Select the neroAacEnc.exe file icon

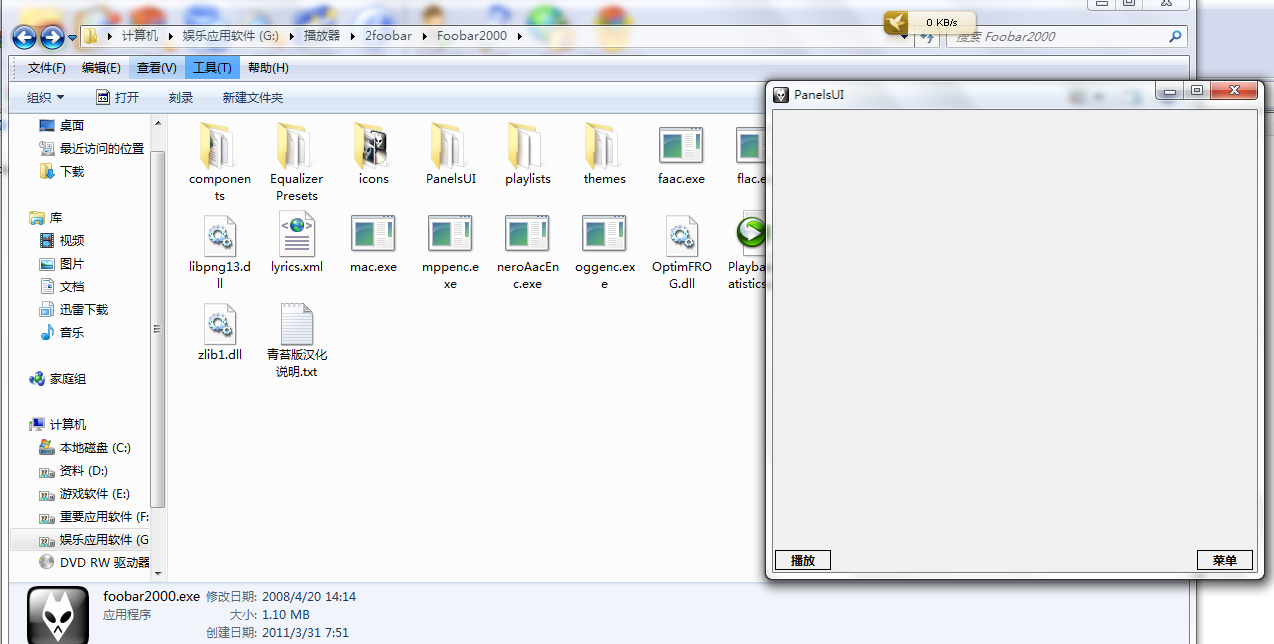coord(527,233)
